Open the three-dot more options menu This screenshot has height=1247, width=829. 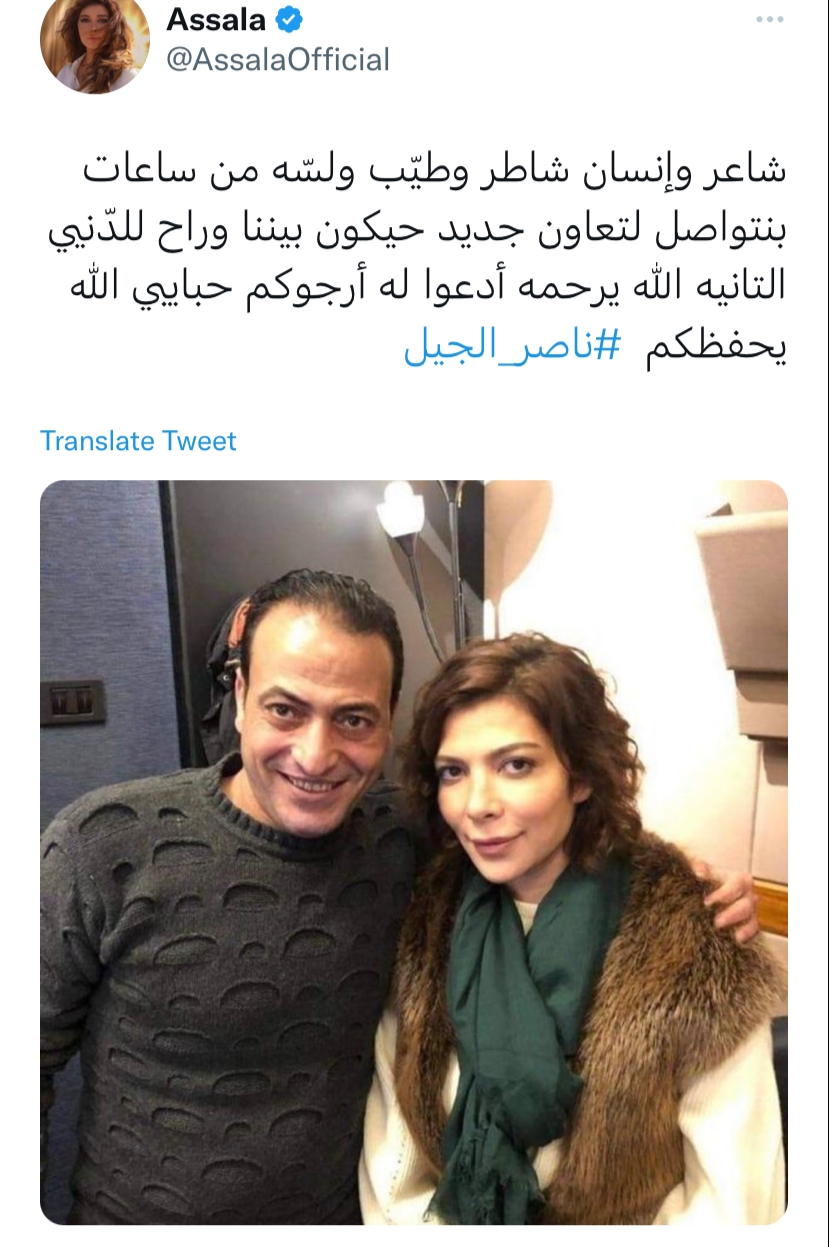pos(769,20)
